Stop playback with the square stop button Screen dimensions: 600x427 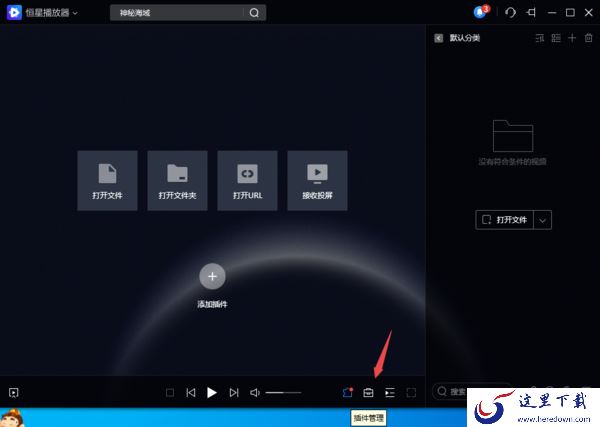point(170,393)
